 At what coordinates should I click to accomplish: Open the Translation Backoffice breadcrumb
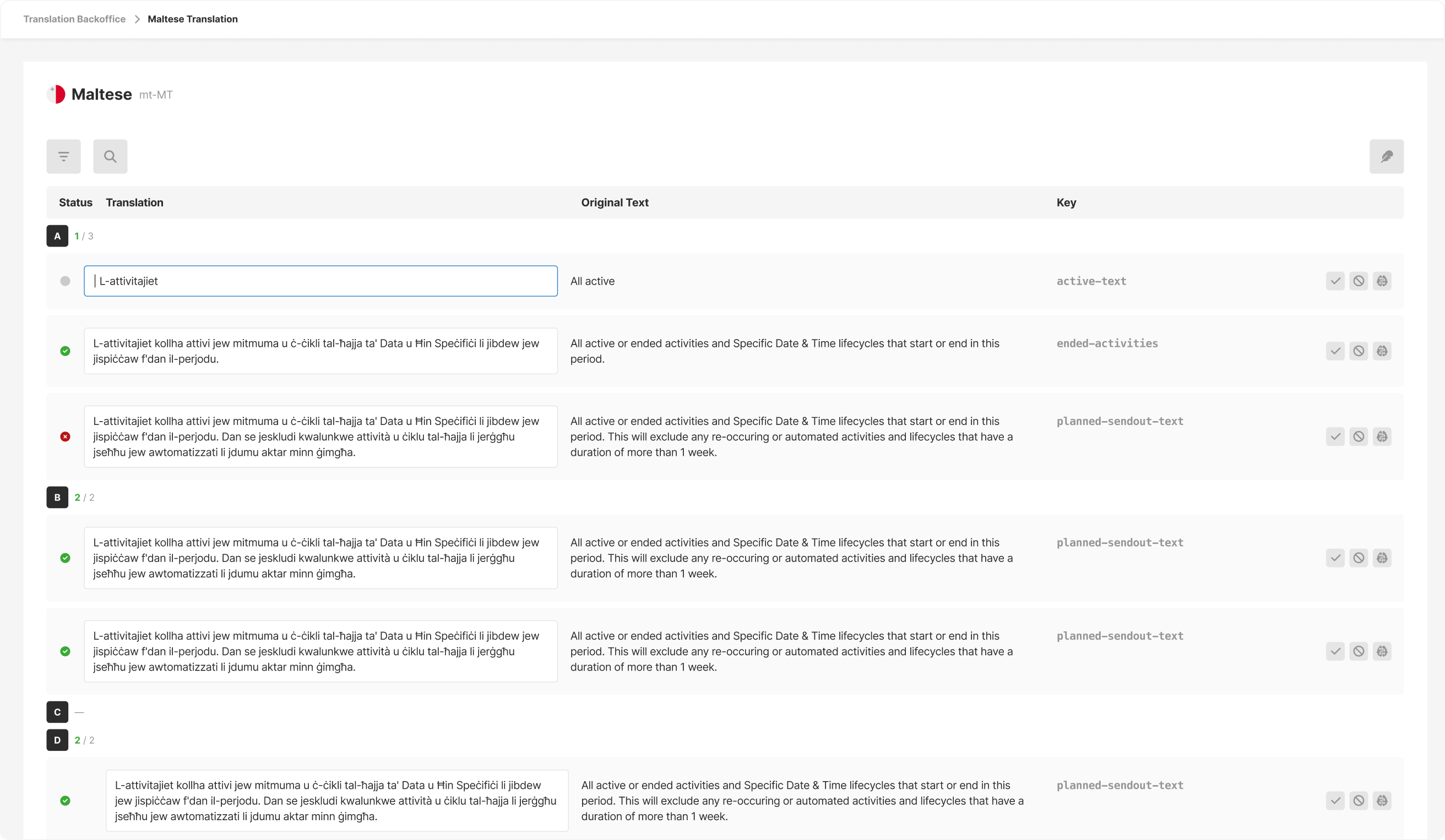point(74,18)
